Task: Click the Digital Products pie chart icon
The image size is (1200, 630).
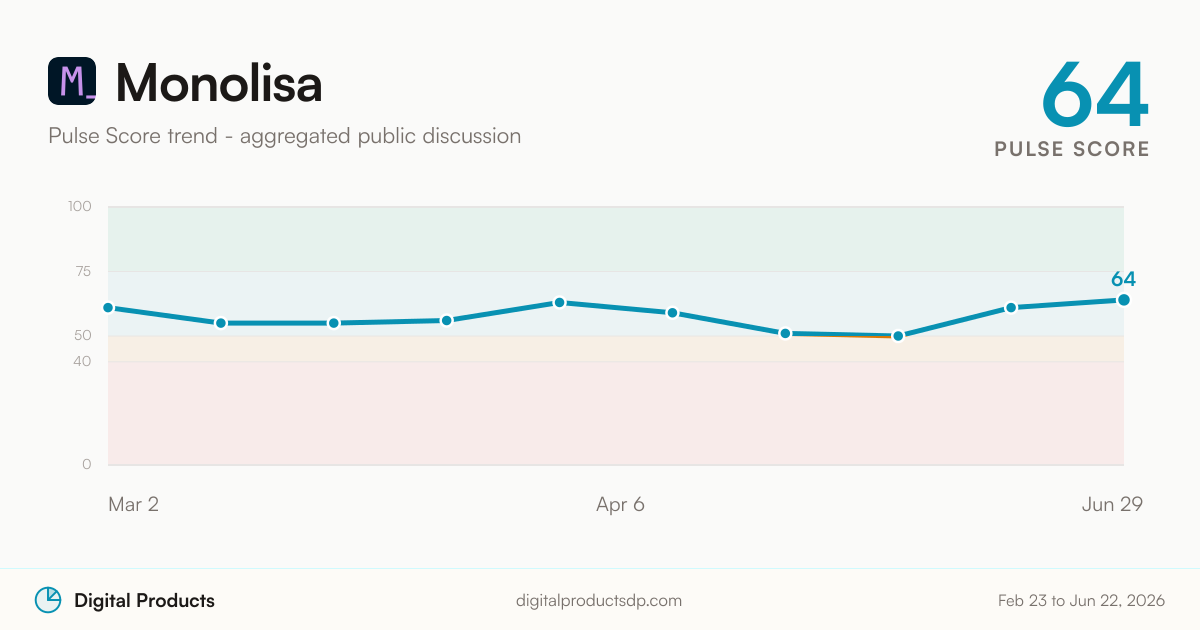Action: (48, 600)
